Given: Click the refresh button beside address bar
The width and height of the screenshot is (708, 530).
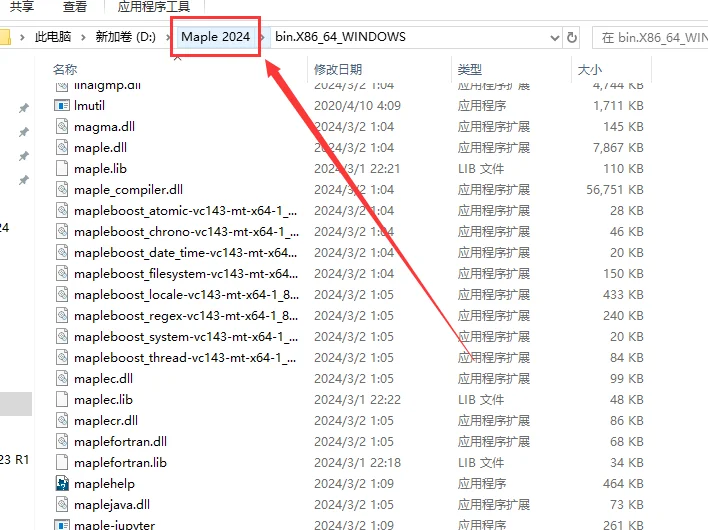Looking at the screenshot, I should [572, 37].
